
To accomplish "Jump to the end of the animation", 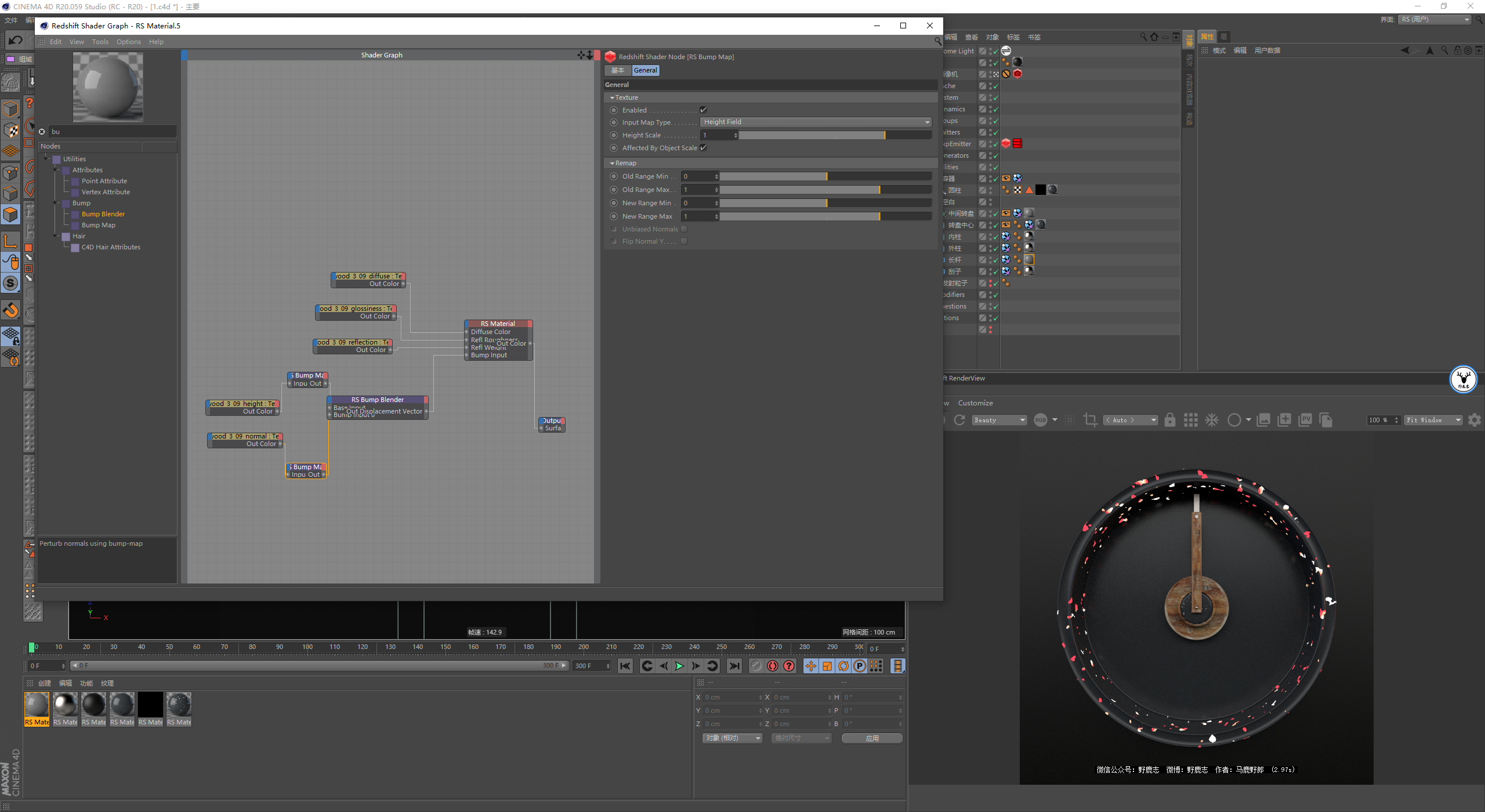I will coord(734,666).
